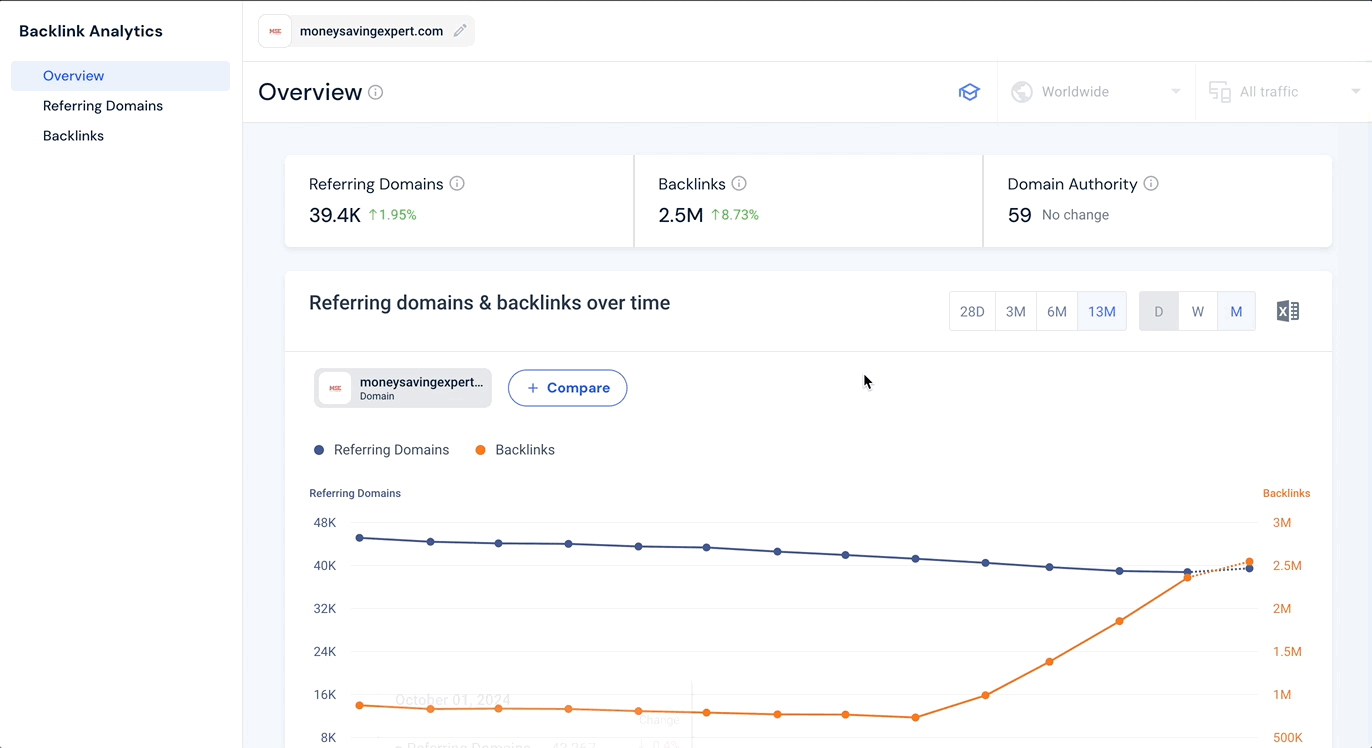This screenshot has height=748, width=1372.
Task: Open Overview in the sidebar
Action: tap(120, 76)
